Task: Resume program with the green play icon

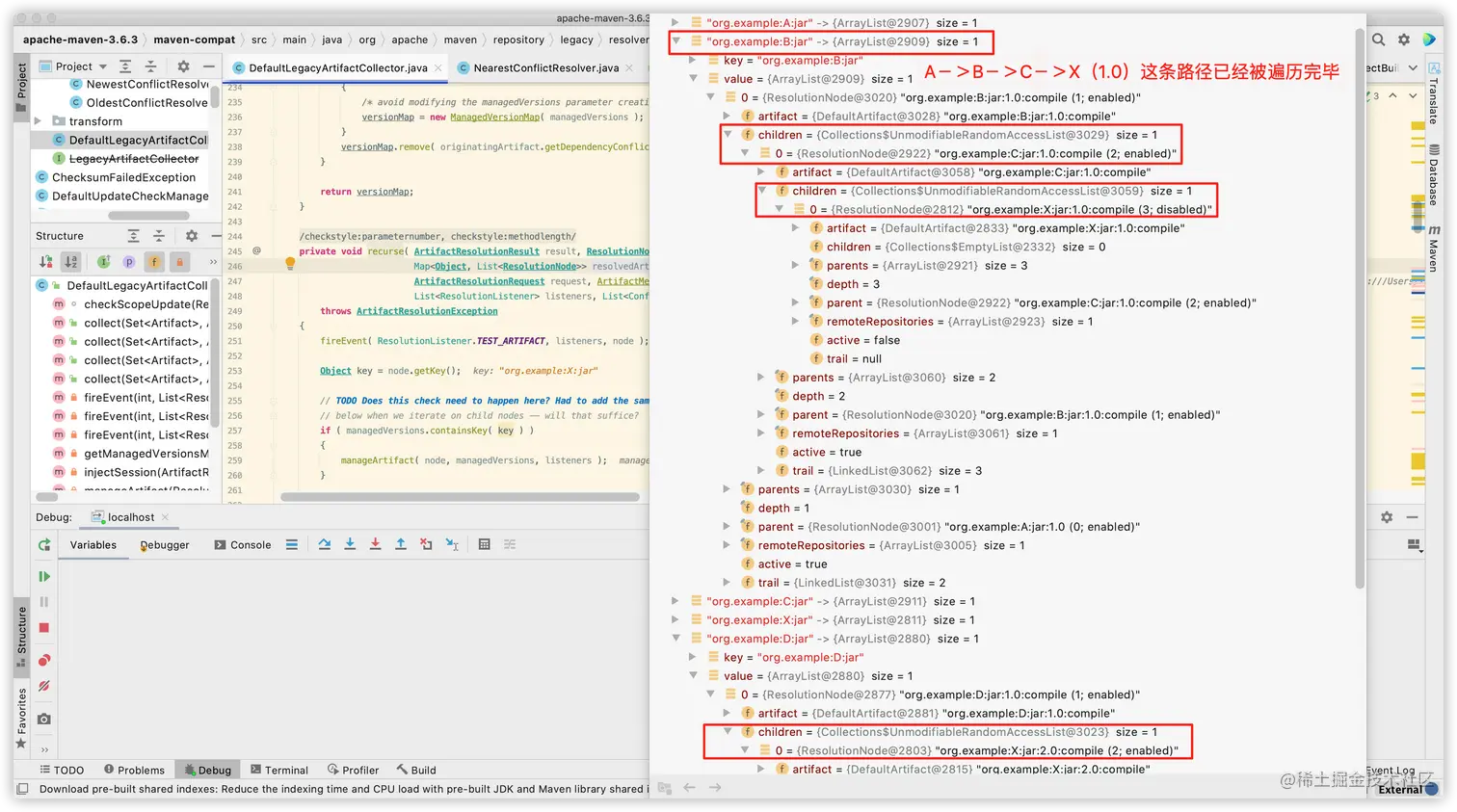Action: (44, 576)
